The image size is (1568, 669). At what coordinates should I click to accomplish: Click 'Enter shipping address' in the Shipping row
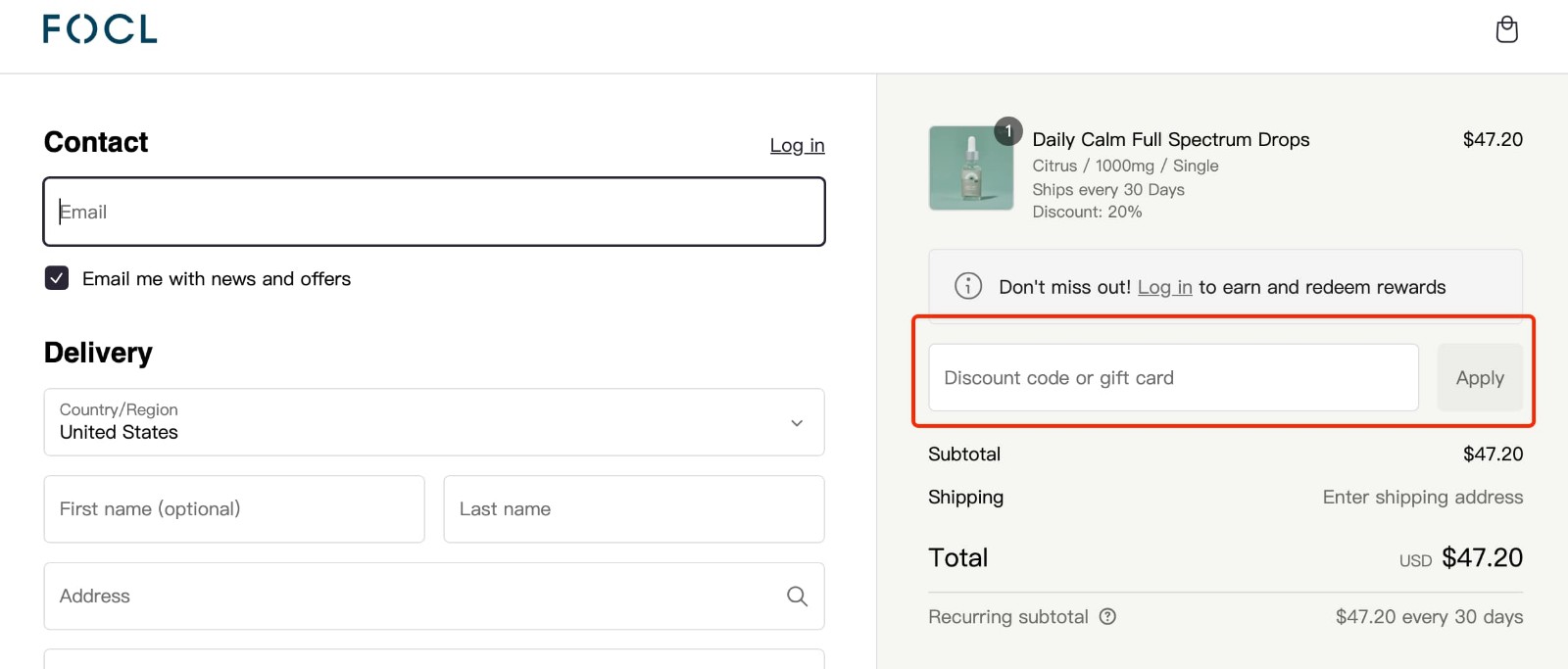1423,497
